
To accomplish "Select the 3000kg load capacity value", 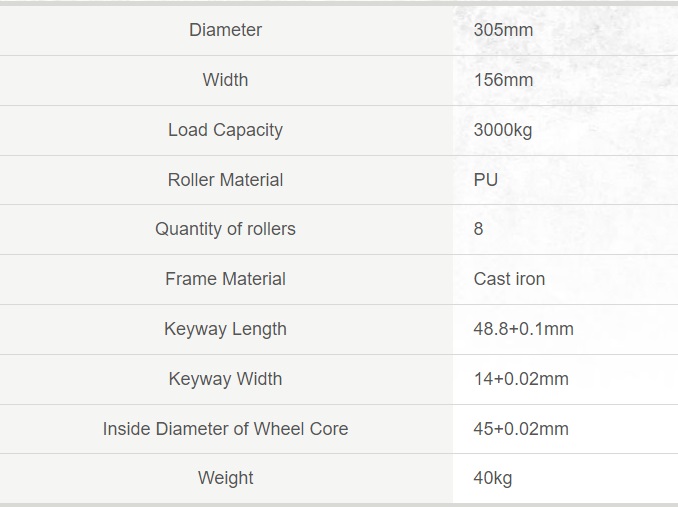I will tap(503, 130).
